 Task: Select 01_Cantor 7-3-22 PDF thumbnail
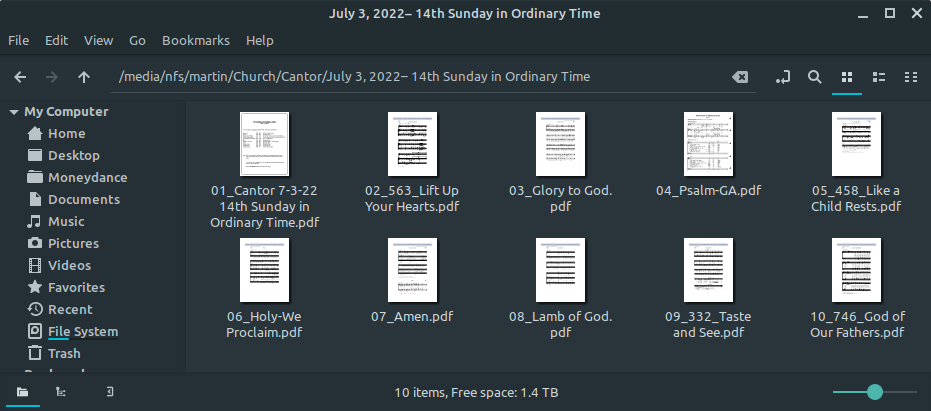click(264, 144)
